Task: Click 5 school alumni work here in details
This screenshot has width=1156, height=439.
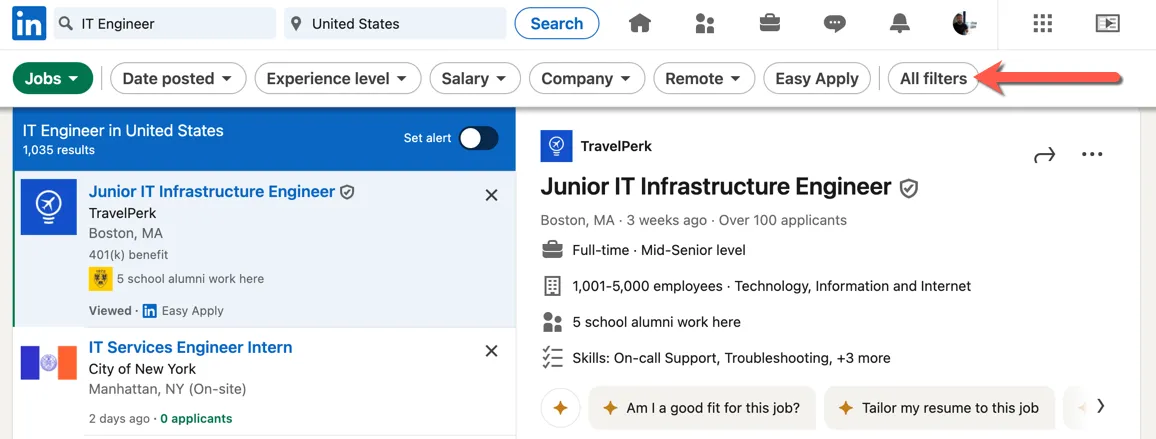Action: [656, 322]
